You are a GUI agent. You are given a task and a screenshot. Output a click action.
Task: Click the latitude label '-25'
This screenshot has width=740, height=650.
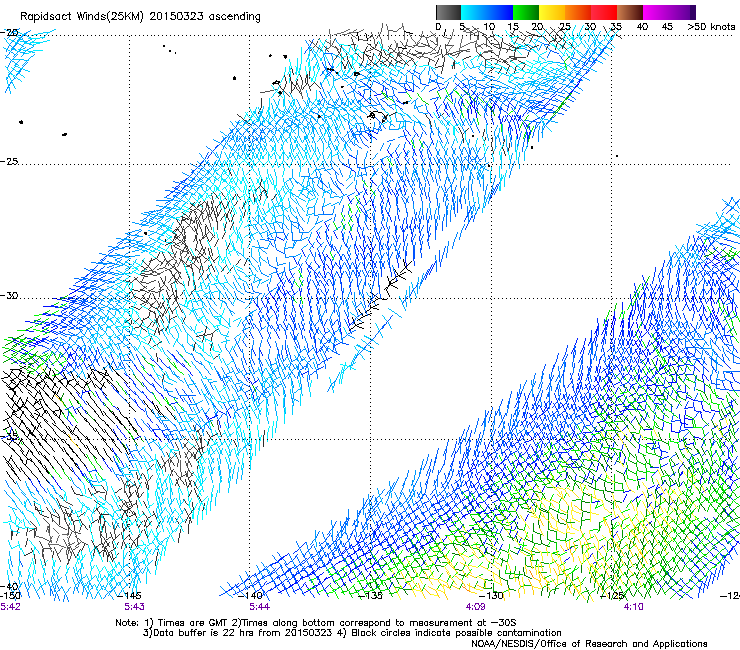tap(9, 161)
